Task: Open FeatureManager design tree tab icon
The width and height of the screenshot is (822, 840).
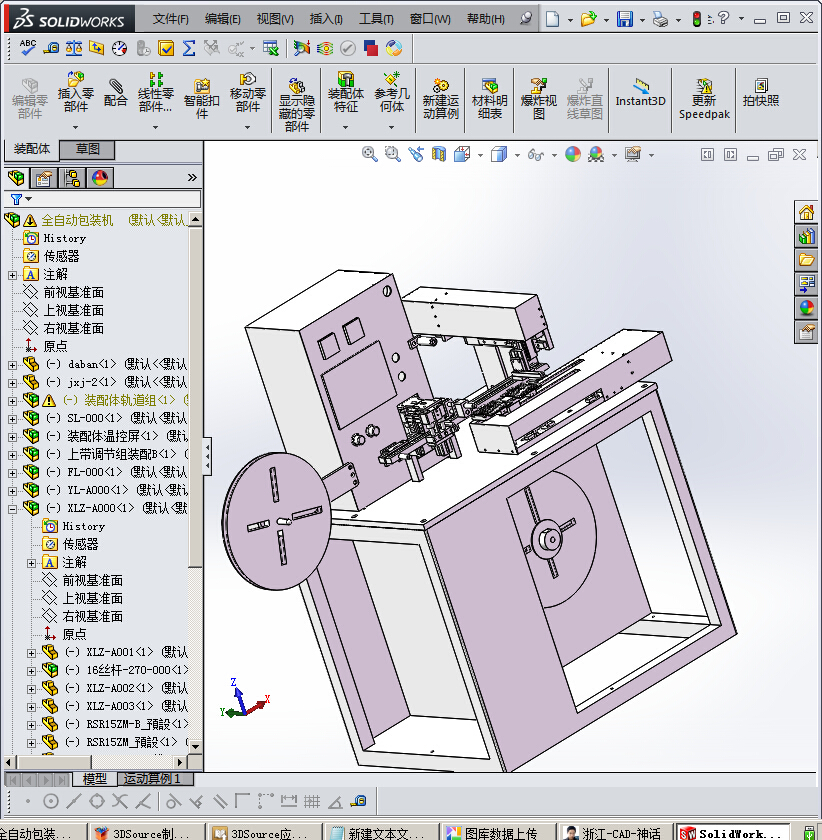Action: tap(16, 177)
